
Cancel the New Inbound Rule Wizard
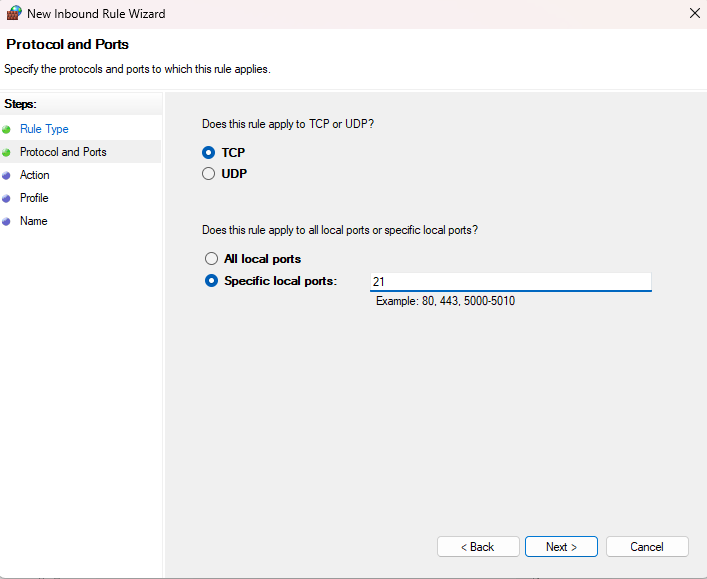click(x=647, y=547)
